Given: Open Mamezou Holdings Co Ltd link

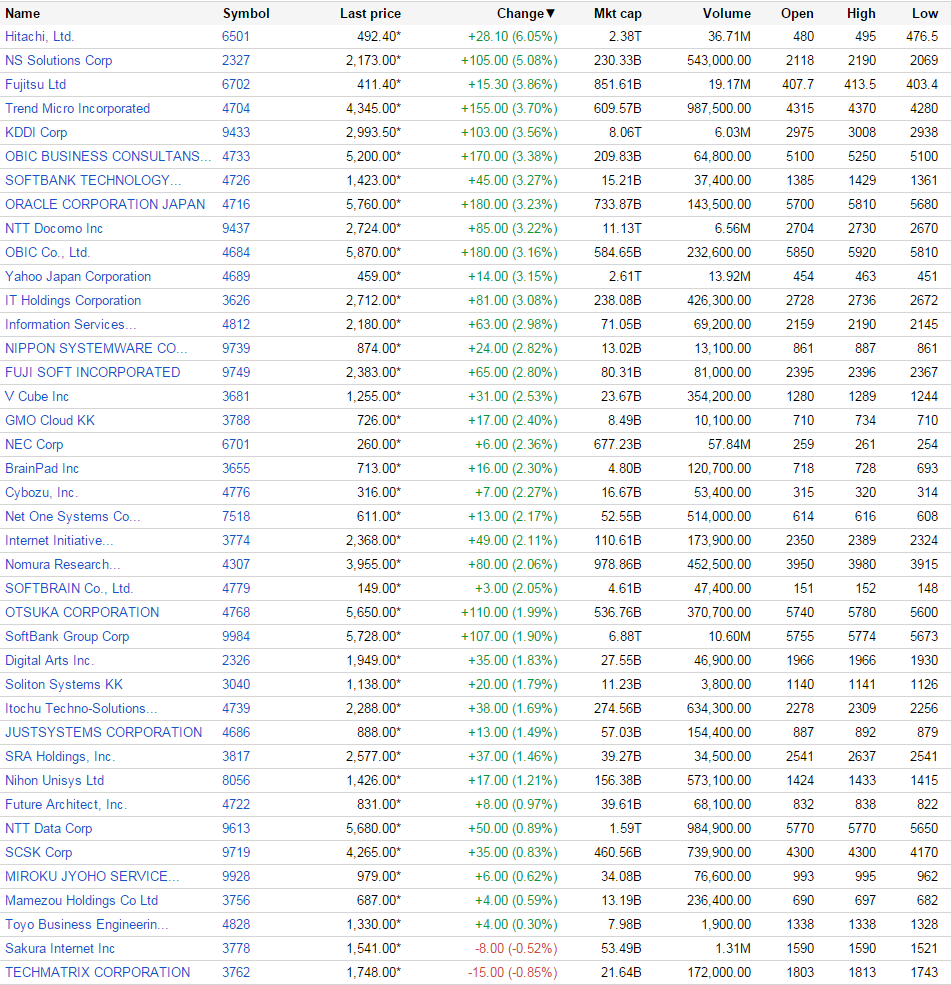Looking at the screenshot, I should [82, 900].
